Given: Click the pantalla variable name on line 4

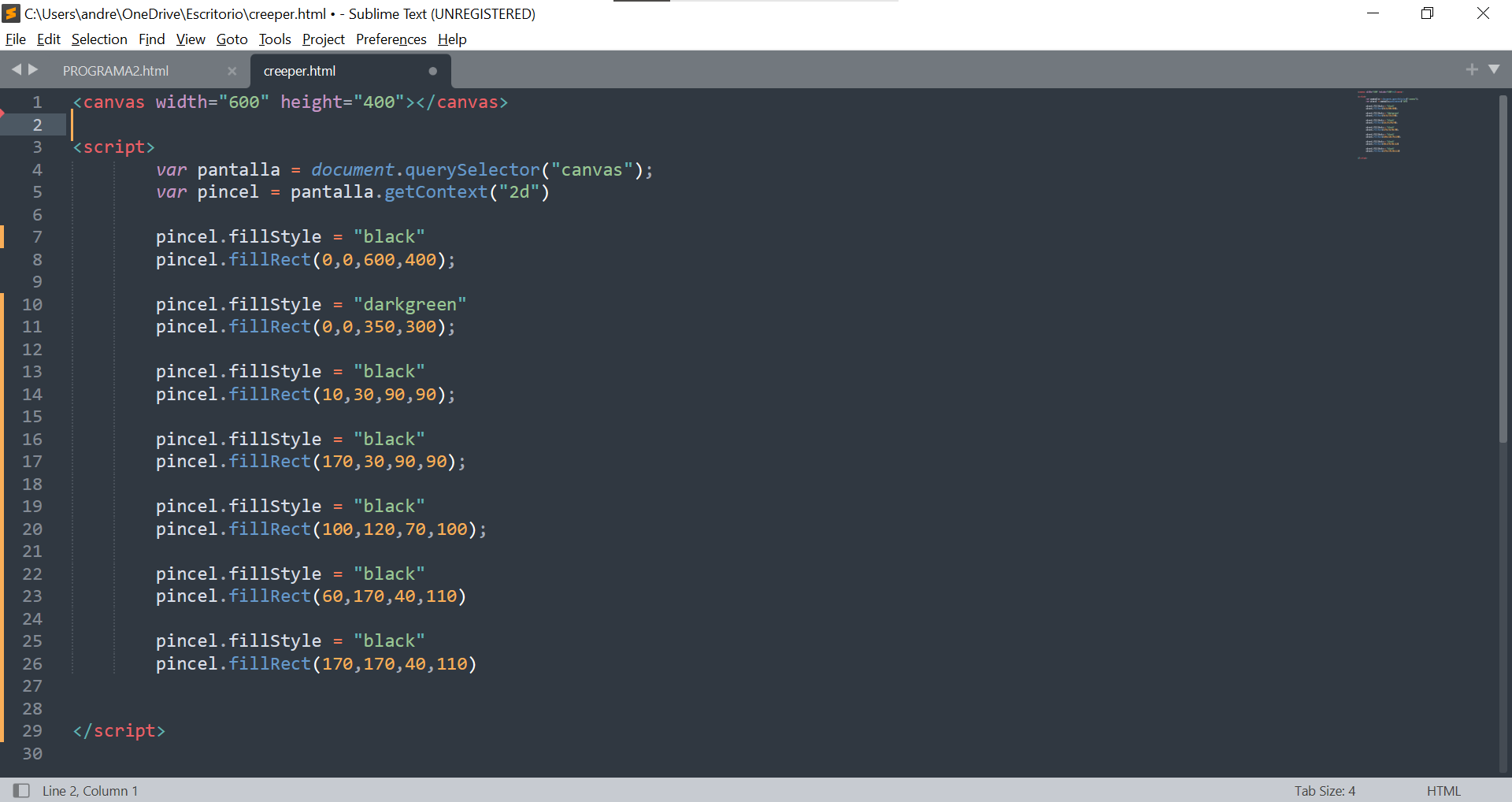Looking at the screenshot, I should pos(239,169).
